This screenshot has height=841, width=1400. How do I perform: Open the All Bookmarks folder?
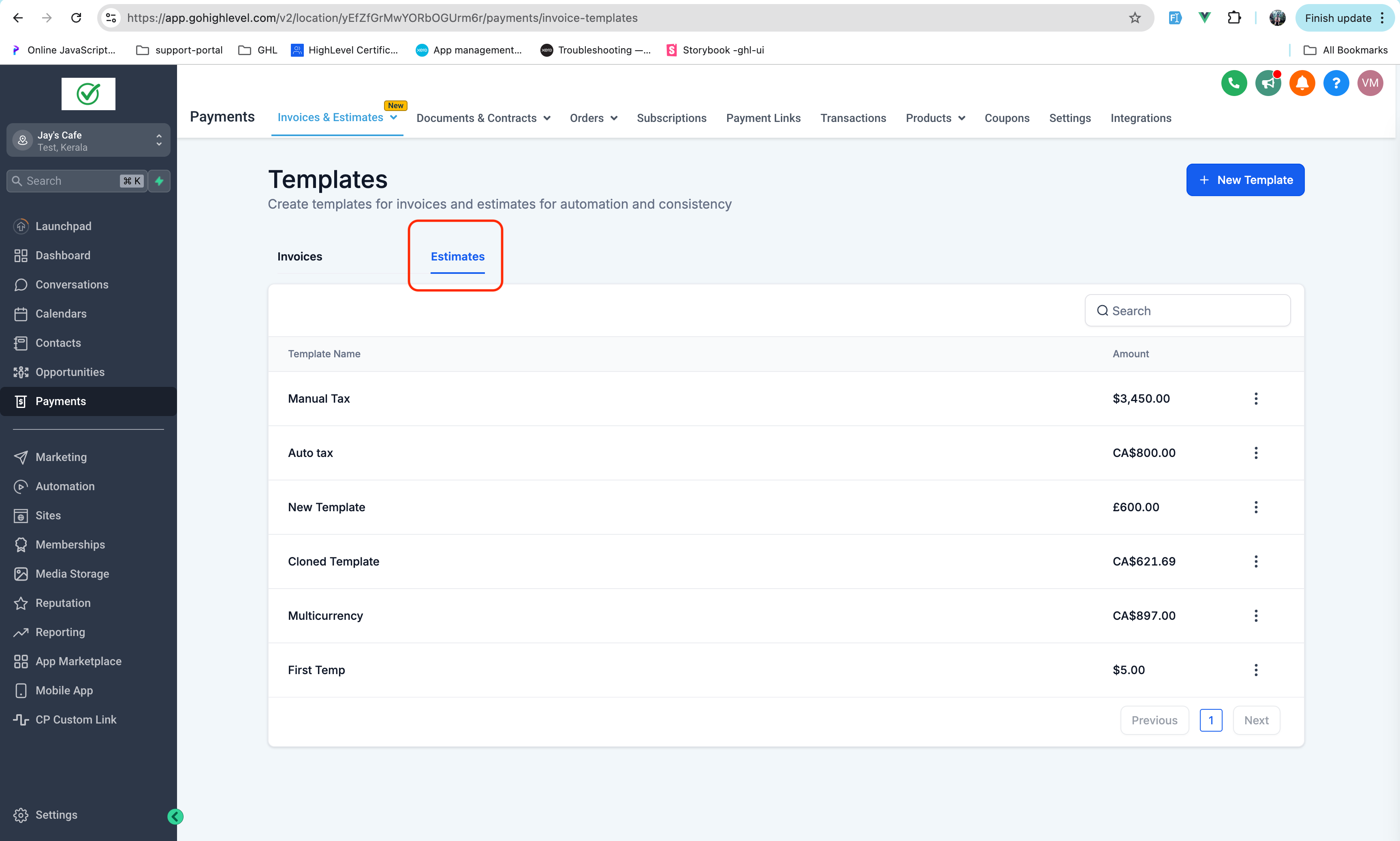point(1346,51)
